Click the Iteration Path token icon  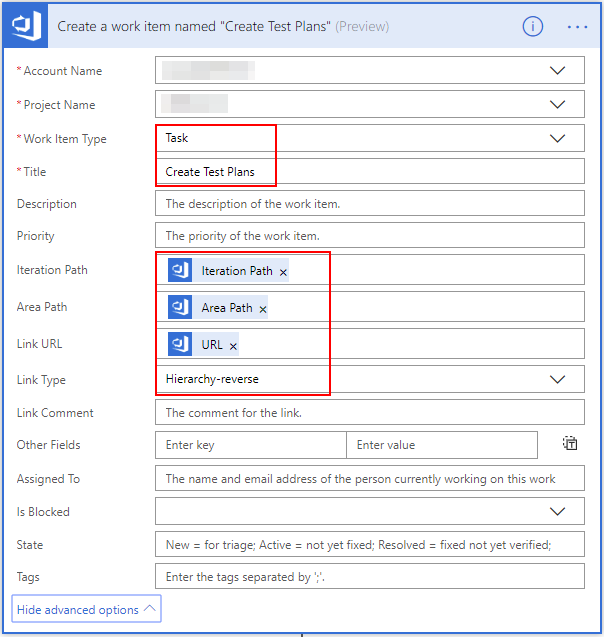coord(180,271)
